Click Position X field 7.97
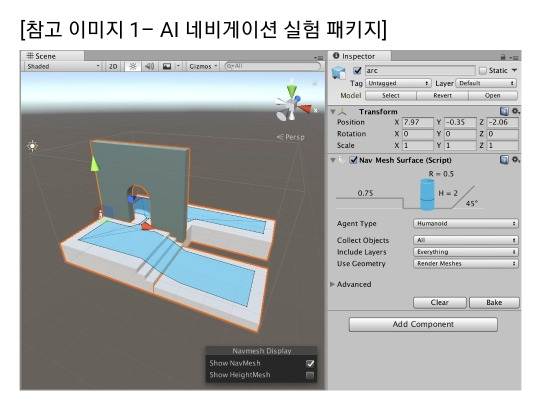Screen dimensions: 540x397 point(418,122)
